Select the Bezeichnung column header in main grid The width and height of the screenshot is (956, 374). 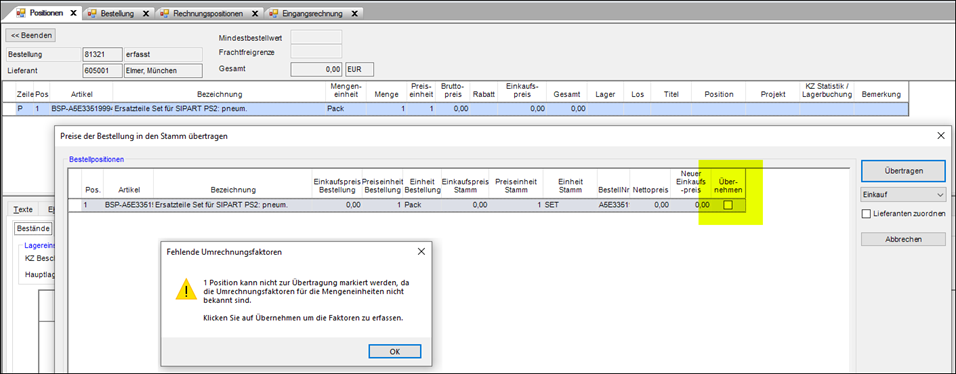219,94
